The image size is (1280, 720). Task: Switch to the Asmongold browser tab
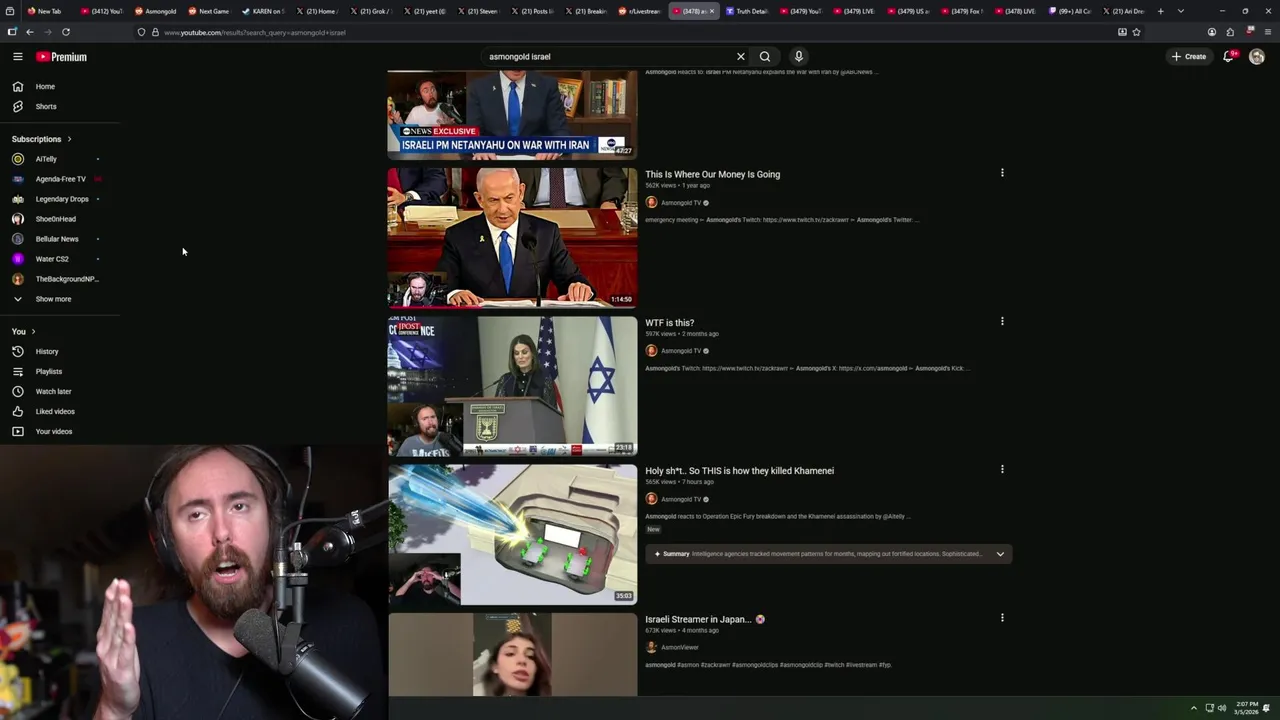coord(156,11)
